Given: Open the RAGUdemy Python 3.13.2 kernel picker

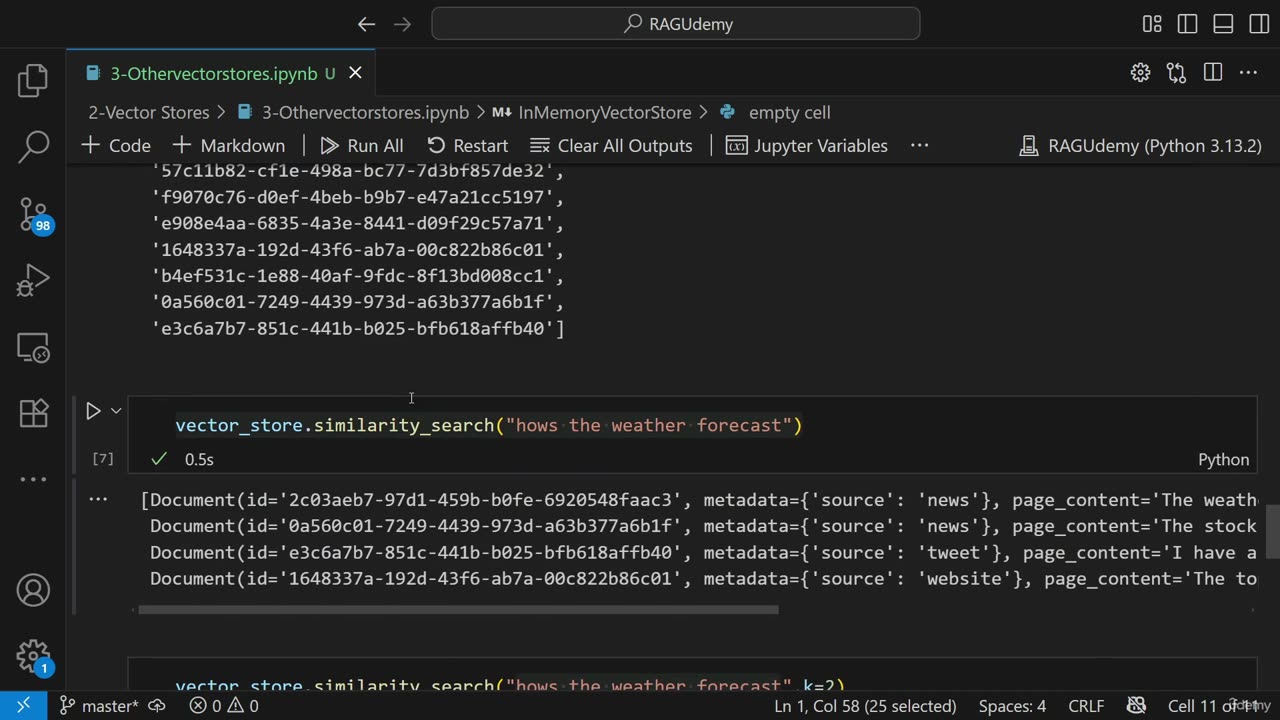Looking at the screenshot, I should pos(1140,146).
